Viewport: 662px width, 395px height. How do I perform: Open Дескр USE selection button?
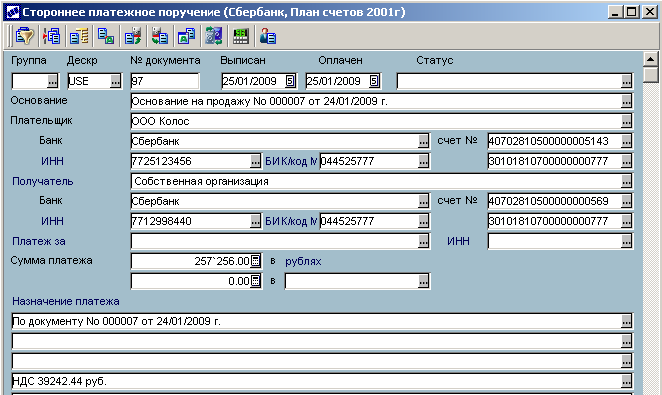point(115,81)
